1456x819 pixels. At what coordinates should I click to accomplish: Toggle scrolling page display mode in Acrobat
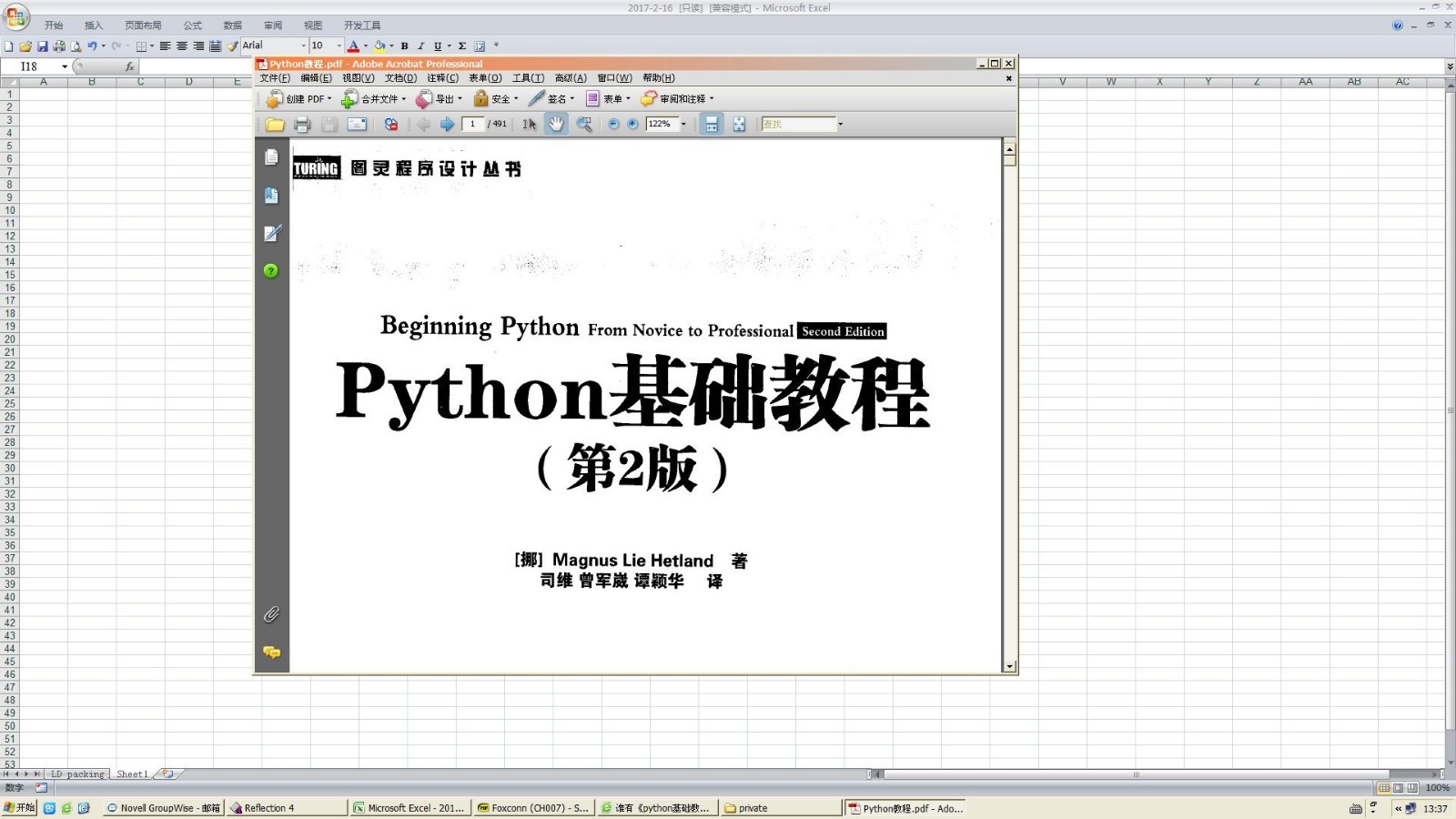coord(712,125)
